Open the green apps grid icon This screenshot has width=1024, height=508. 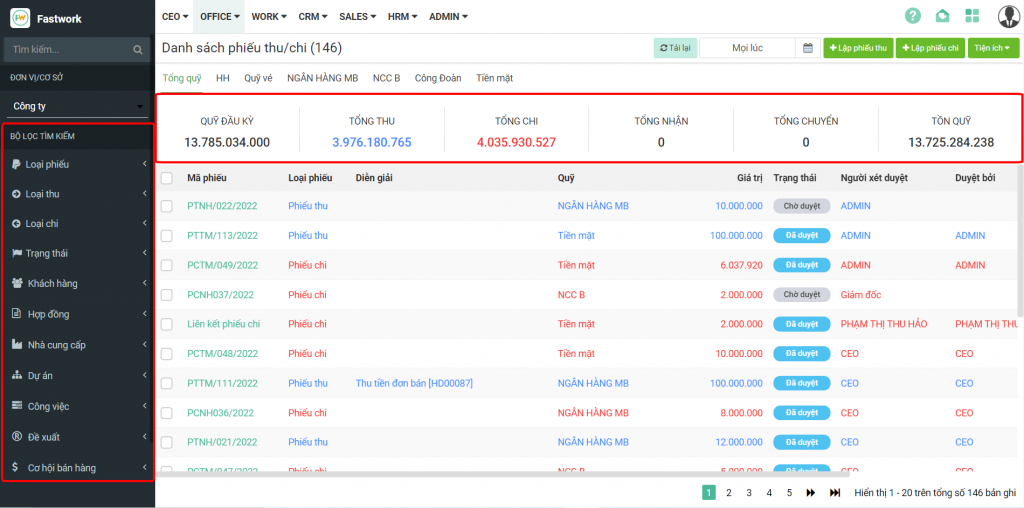pos(972,16)
